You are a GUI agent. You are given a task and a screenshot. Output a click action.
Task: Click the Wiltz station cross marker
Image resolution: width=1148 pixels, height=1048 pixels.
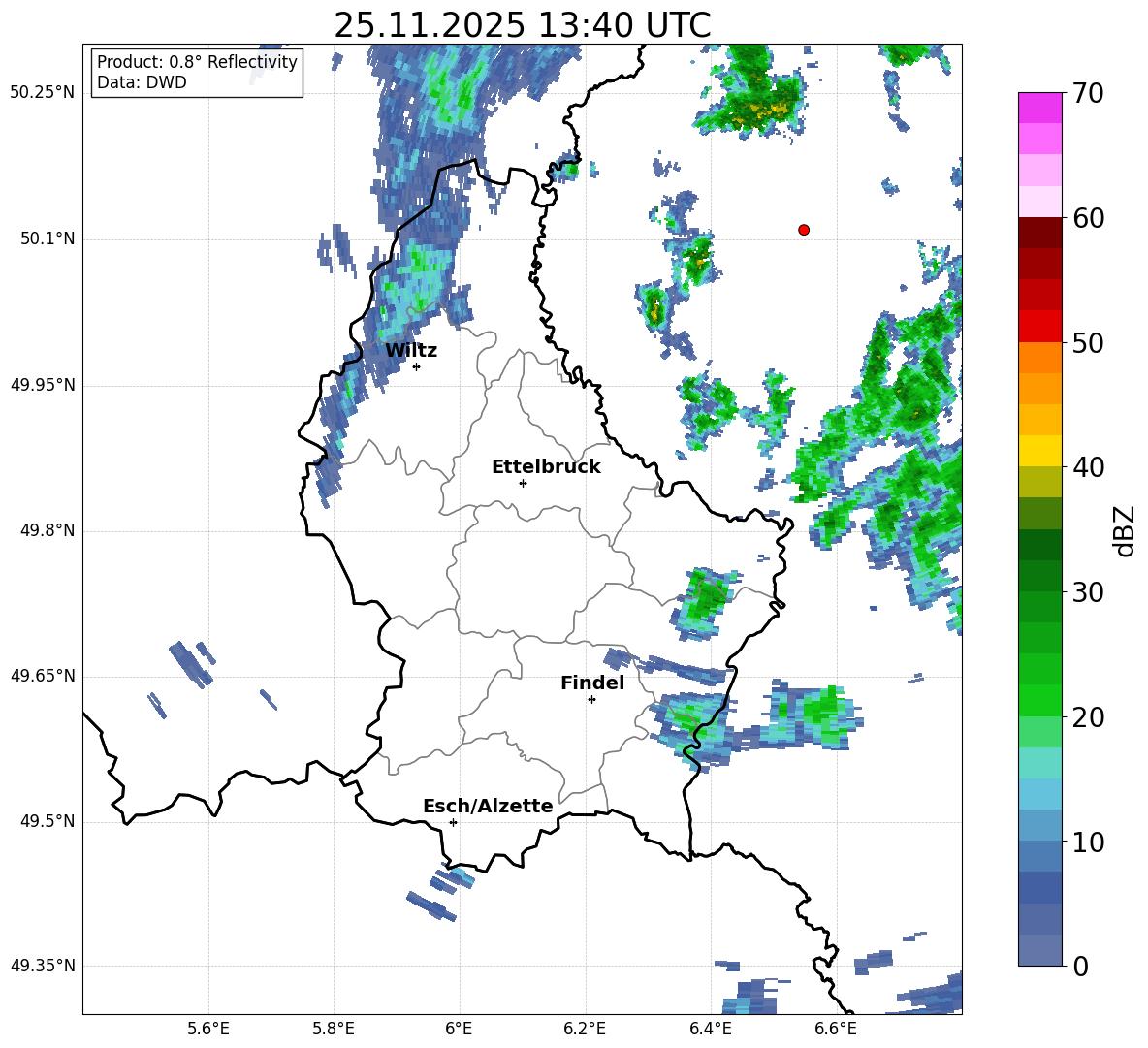(417, 367)
